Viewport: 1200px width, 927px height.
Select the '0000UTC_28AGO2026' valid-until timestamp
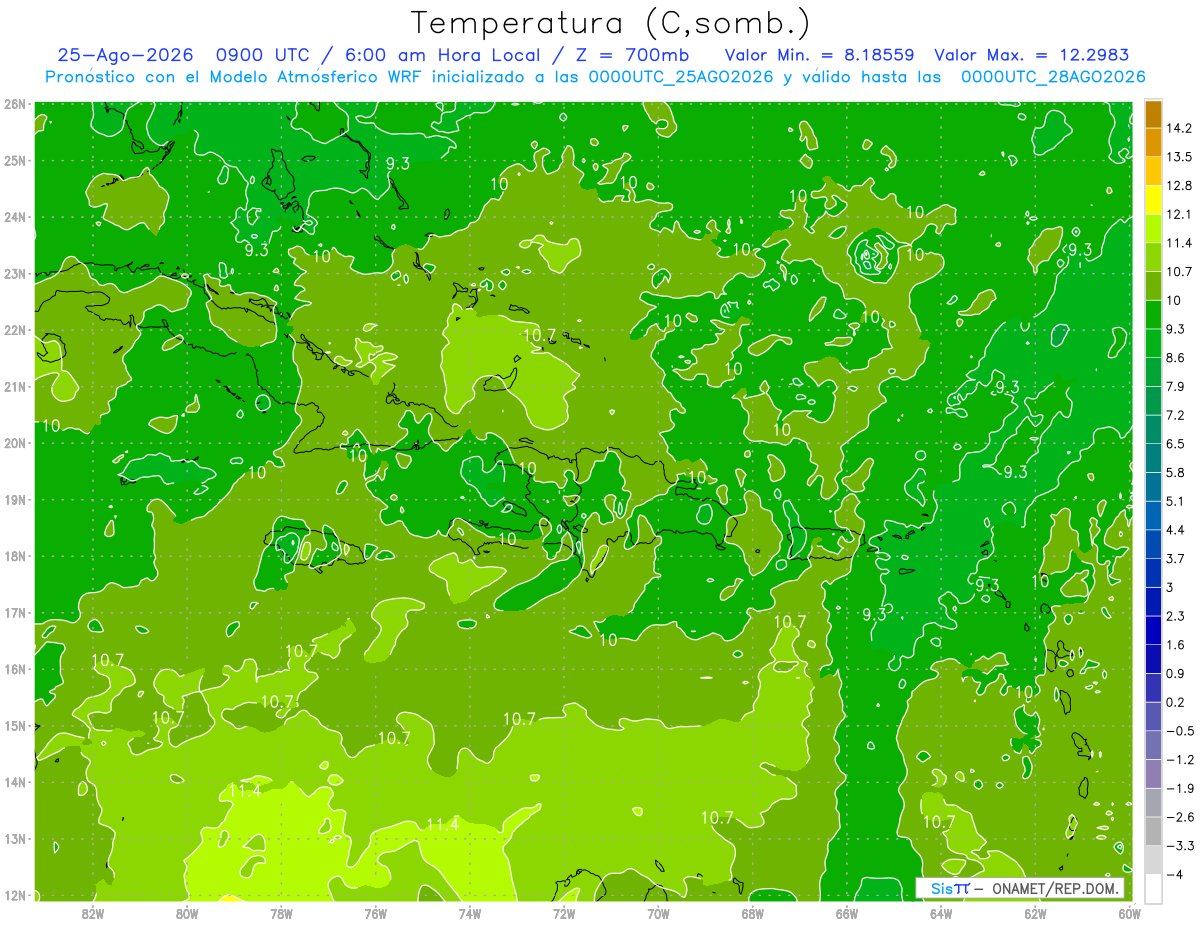point(1052,77)
